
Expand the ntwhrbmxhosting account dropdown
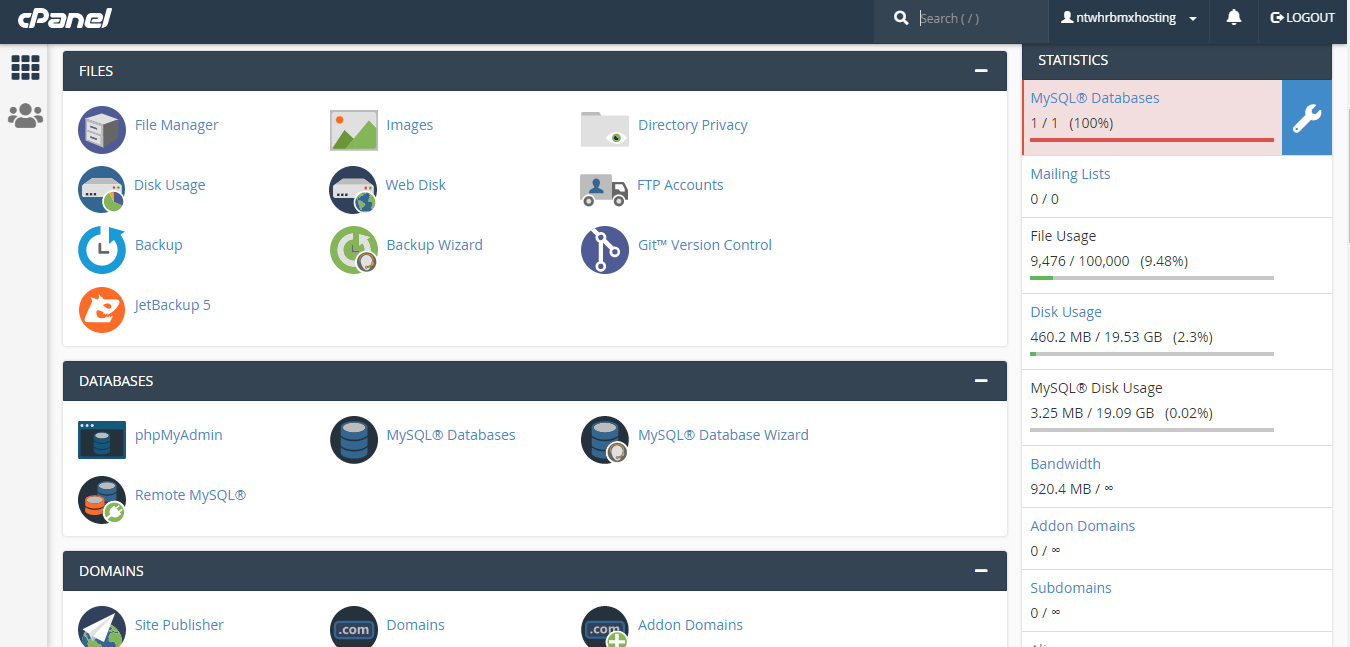click(1128, 17)
